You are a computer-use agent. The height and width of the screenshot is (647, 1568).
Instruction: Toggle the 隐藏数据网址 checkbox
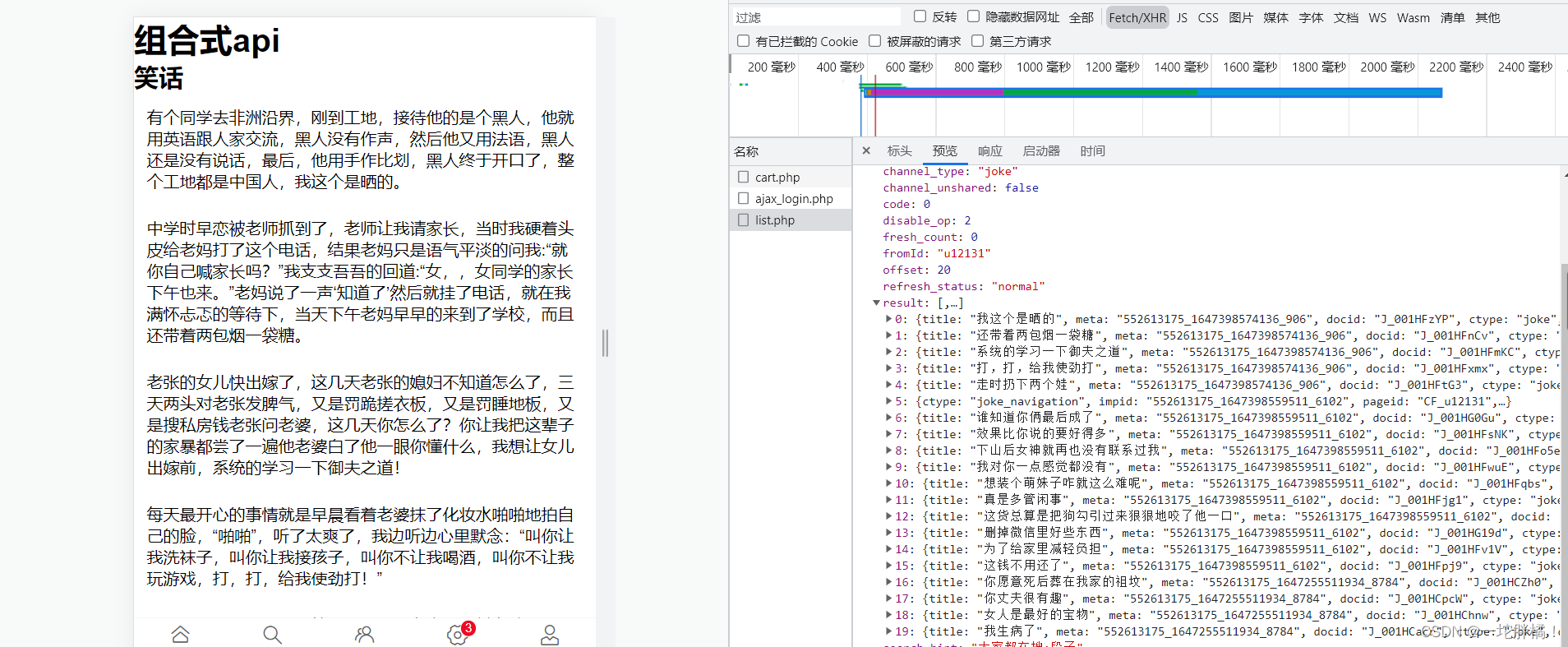[974, 16]
